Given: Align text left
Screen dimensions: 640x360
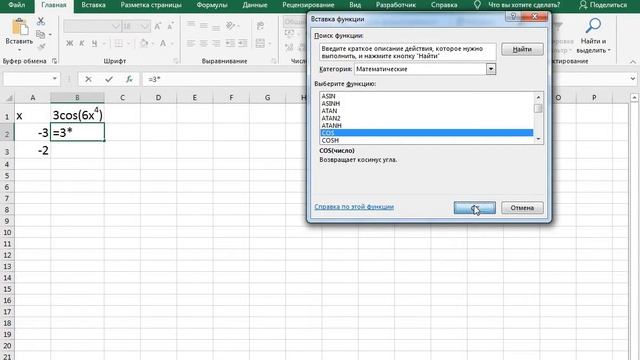Looking at the screenshot, I should (x=191, y=43).
